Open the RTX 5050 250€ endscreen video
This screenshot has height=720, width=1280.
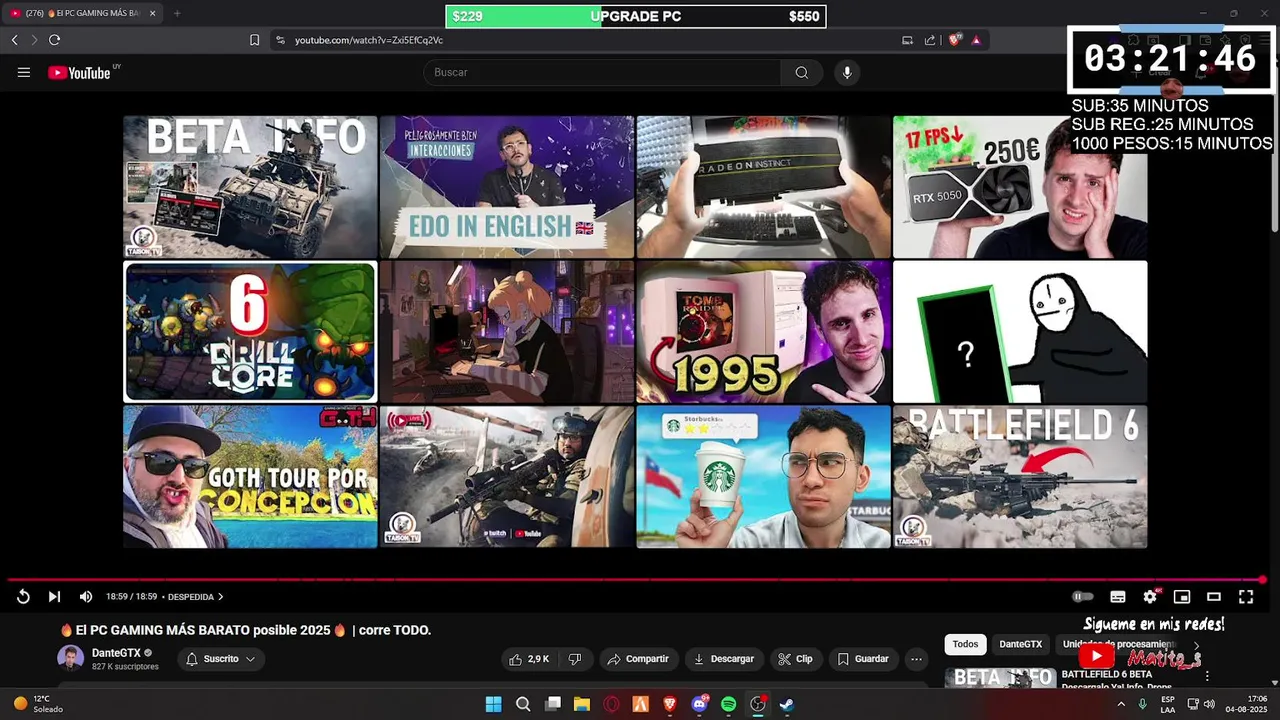pos(1020,187)
